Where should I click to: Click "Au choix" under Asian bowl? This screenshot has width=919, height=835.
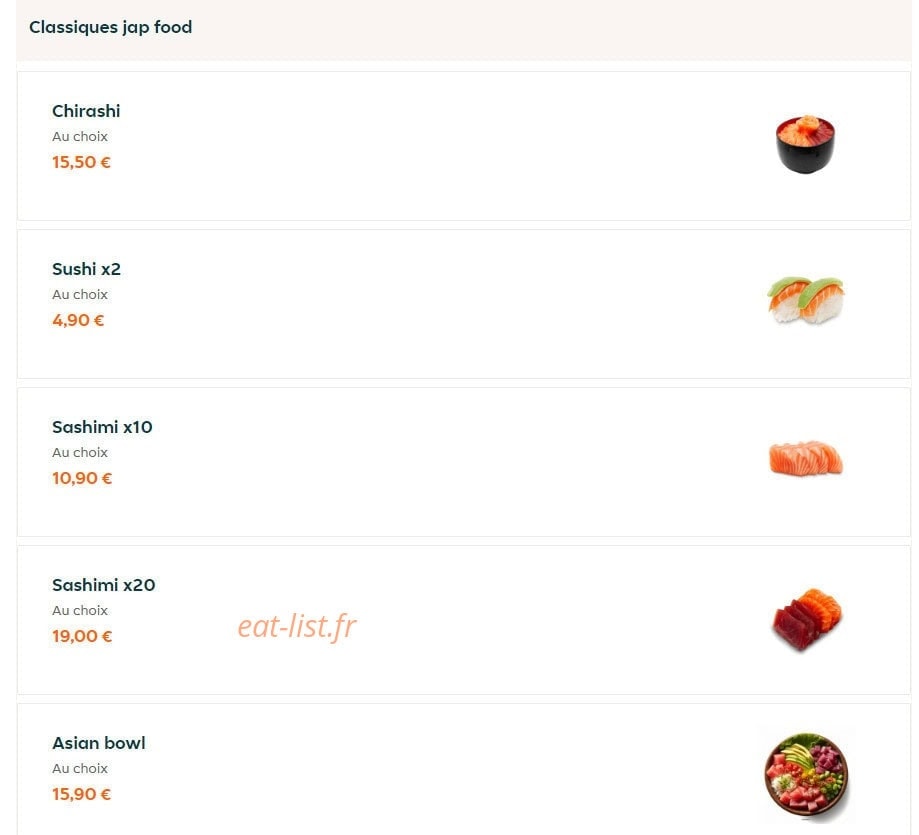coord(80,769)
